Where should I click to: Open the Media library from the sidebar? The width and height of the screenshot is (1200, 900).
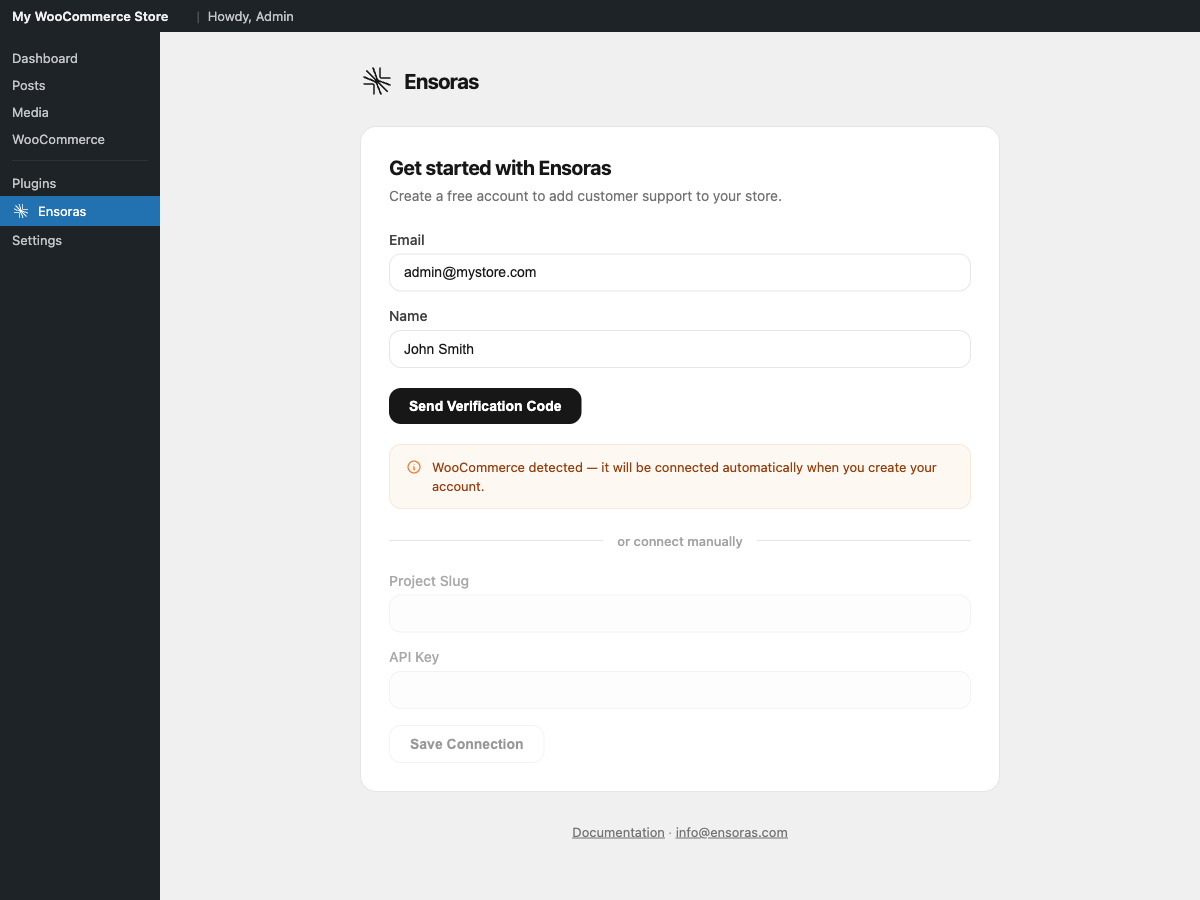30,112
